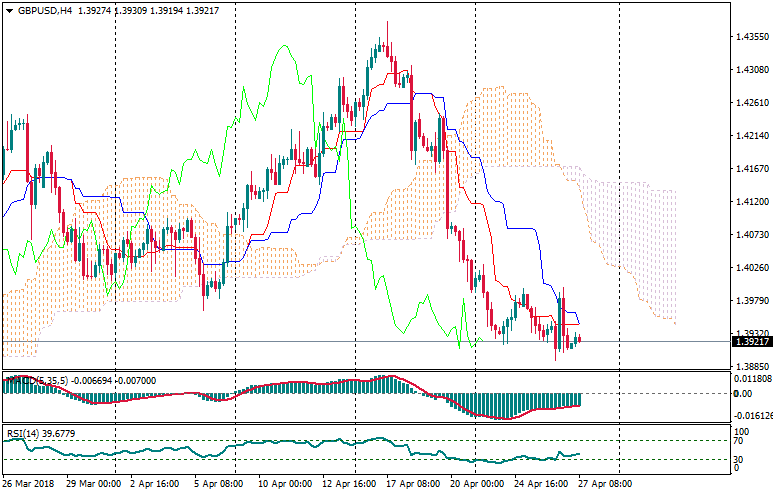This screenshot has height=495, width=773.
Task: Click the 20 Apr 00:00 time label
Action: coord(476,483)
